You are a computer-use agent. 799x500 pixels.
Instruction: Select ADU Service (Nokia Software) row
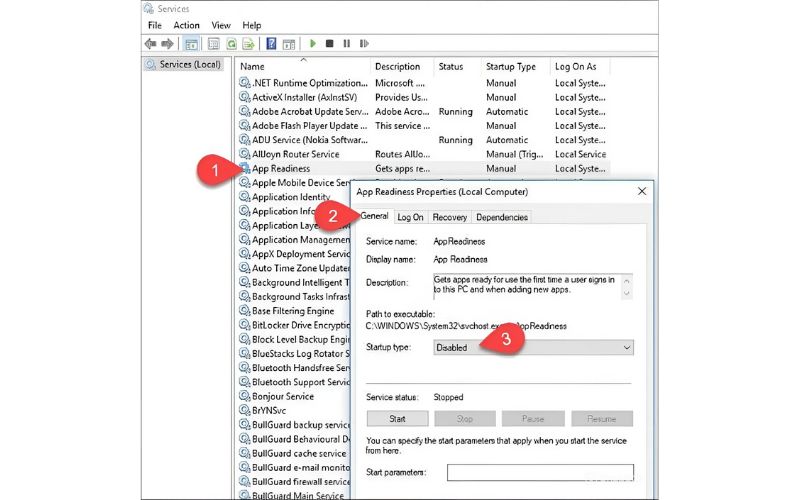point(423,140)
